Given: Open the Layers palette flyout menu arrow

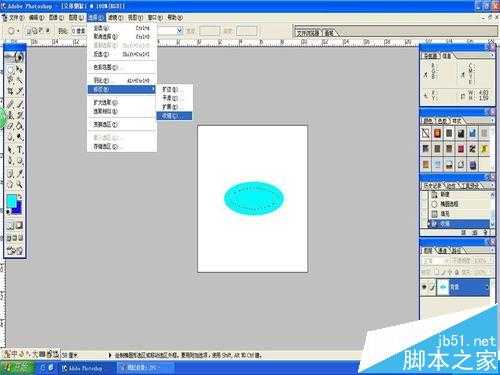Looking at the screenshot, I should coord(492,250).
